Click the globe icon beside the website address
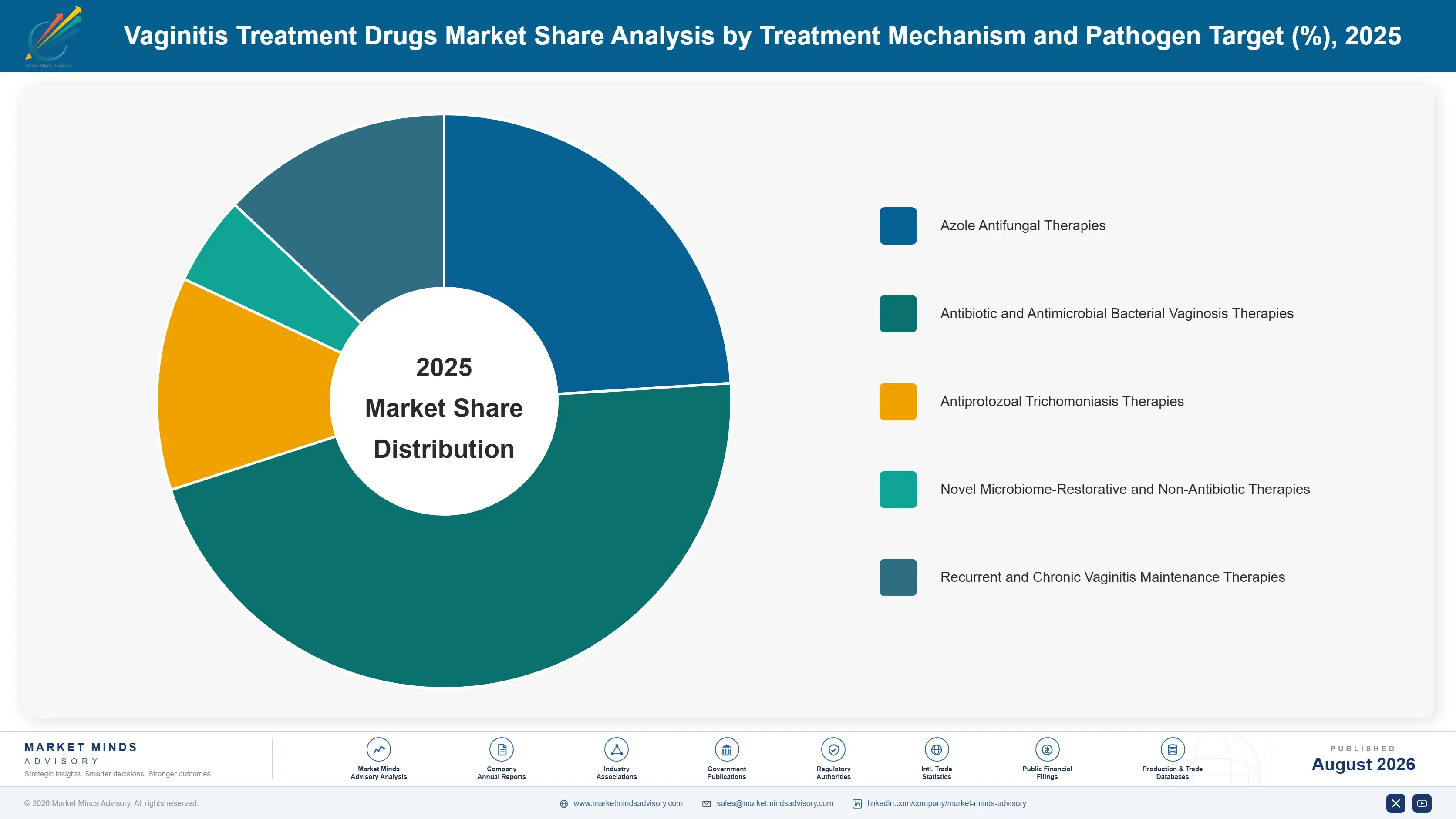The height and width of the screenshot is (819, 1456). (x=563, y=804)
